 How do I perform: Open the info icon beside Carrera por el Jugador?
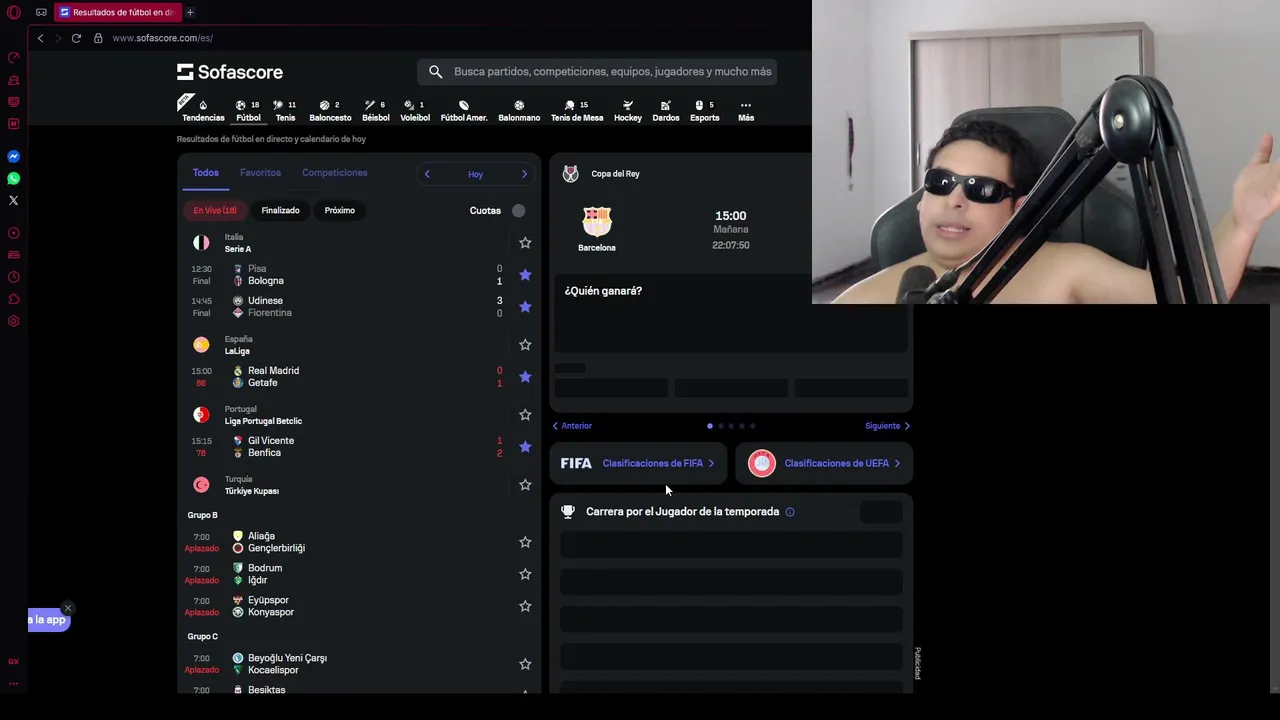tap(790, 512)
